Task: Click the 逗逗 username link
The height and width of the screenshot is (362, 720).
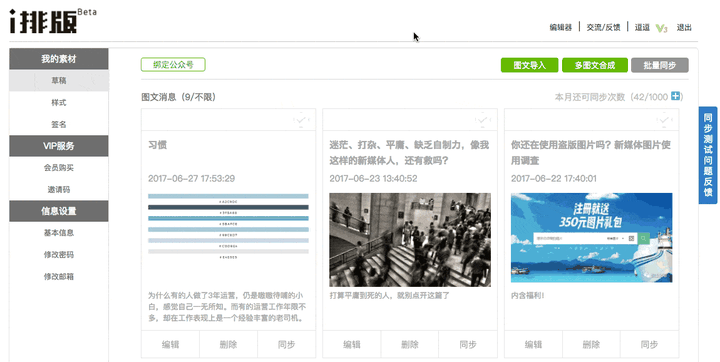Action: (642, 28)
